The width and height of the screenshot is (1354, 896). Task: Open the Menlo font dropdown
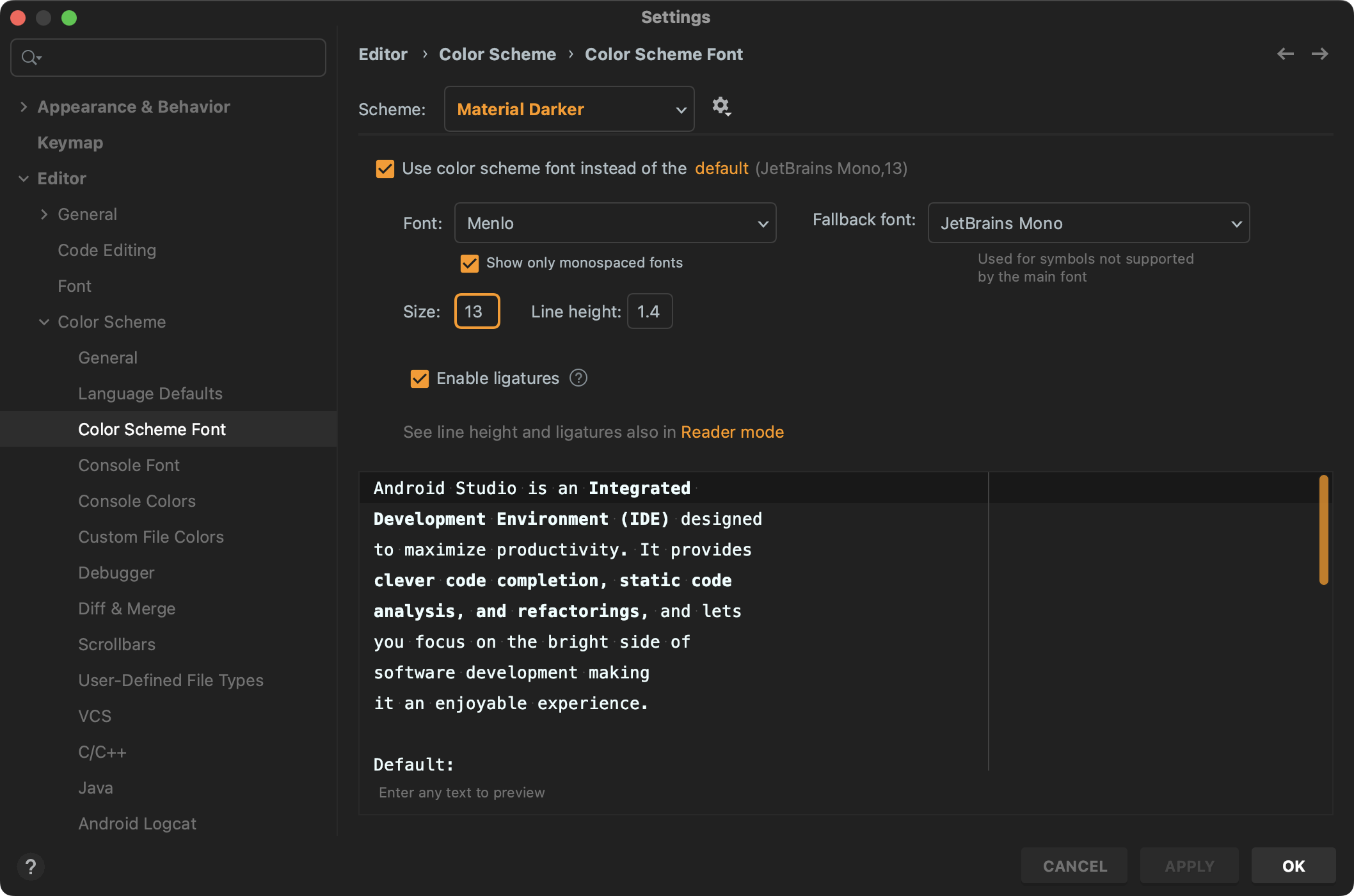coord(615,223)
